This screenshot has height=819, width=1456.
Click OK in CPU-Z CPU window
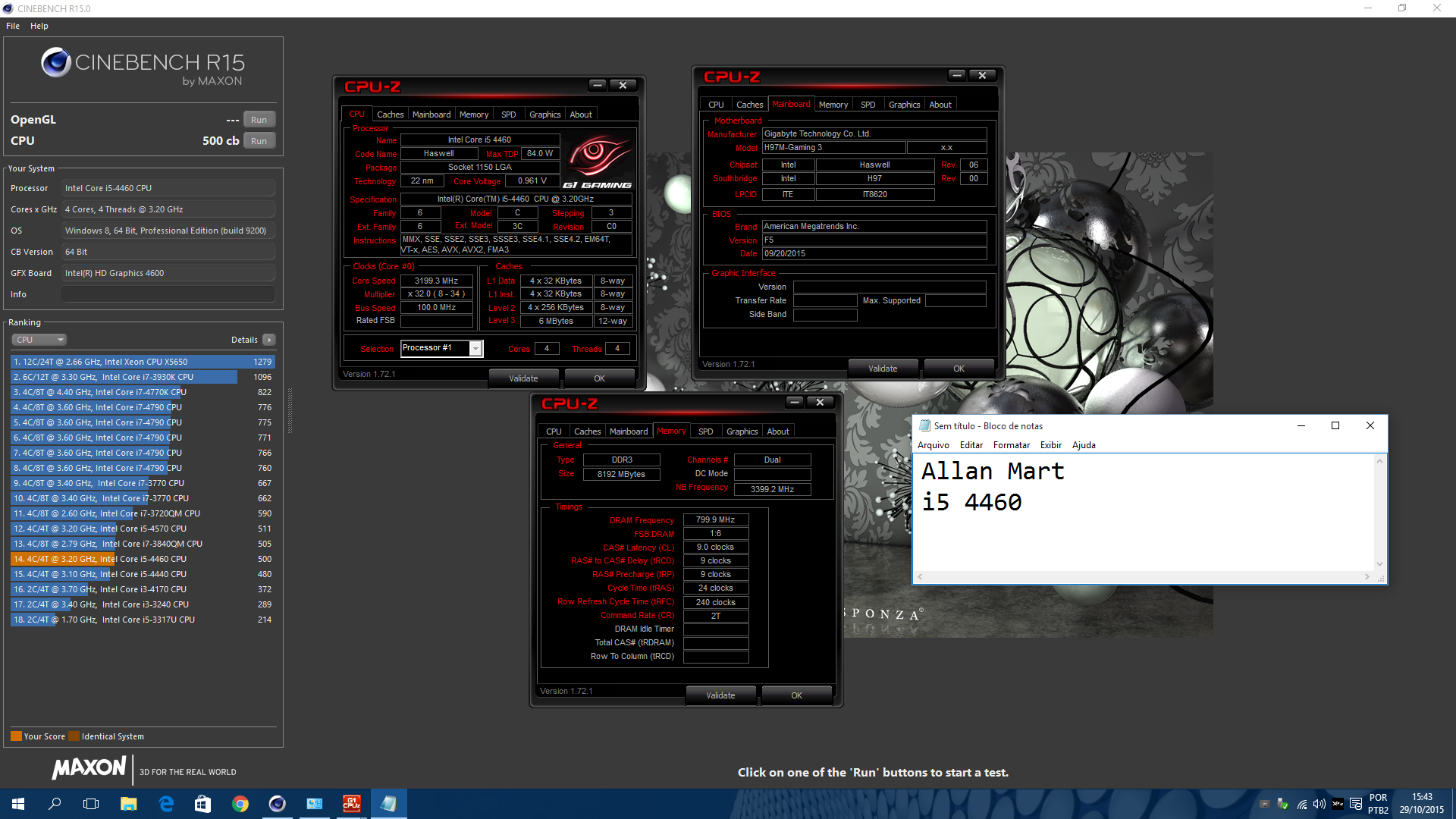[599, 378]
